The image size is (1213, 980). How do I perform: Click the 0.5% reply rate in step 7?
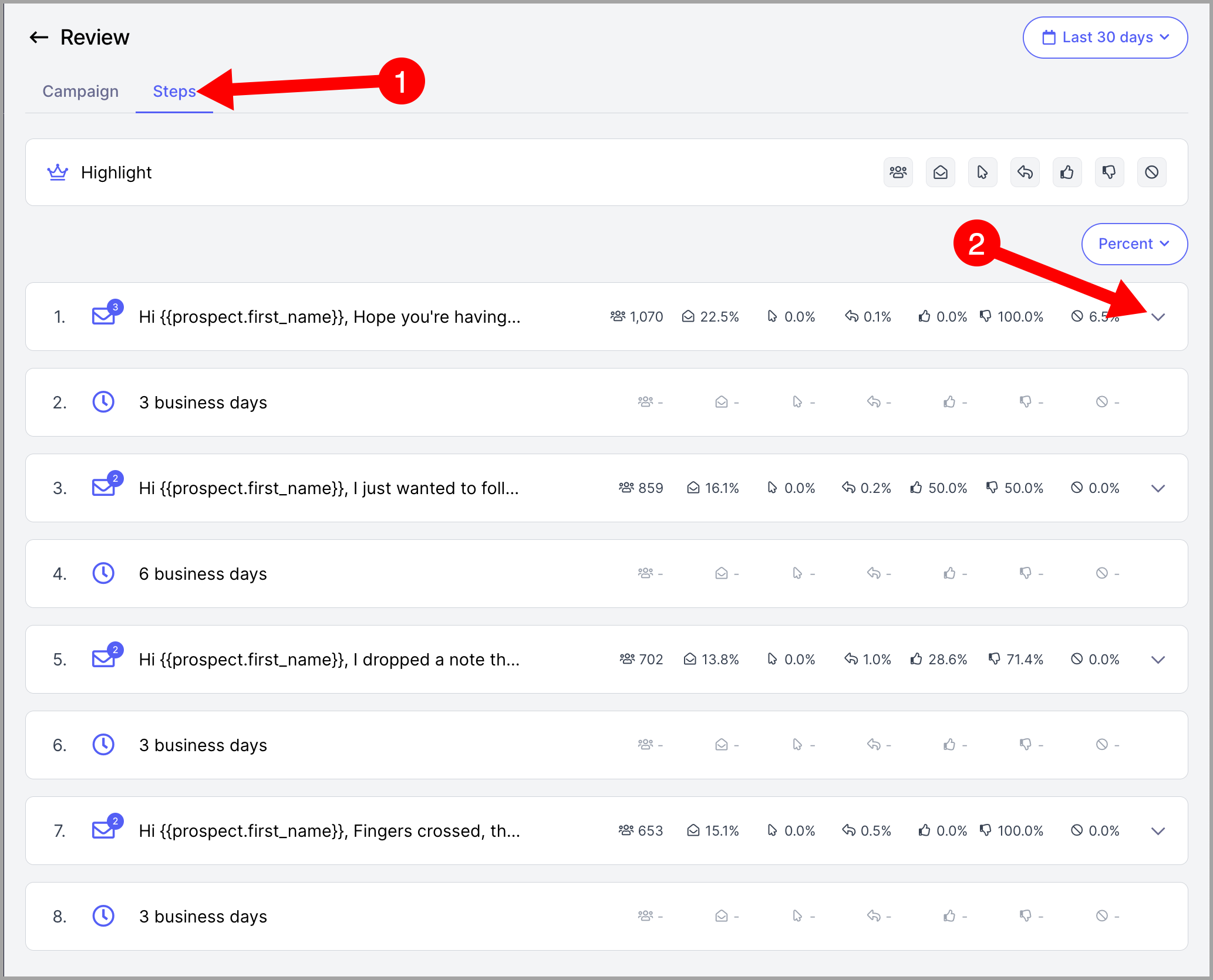point(867,831)
